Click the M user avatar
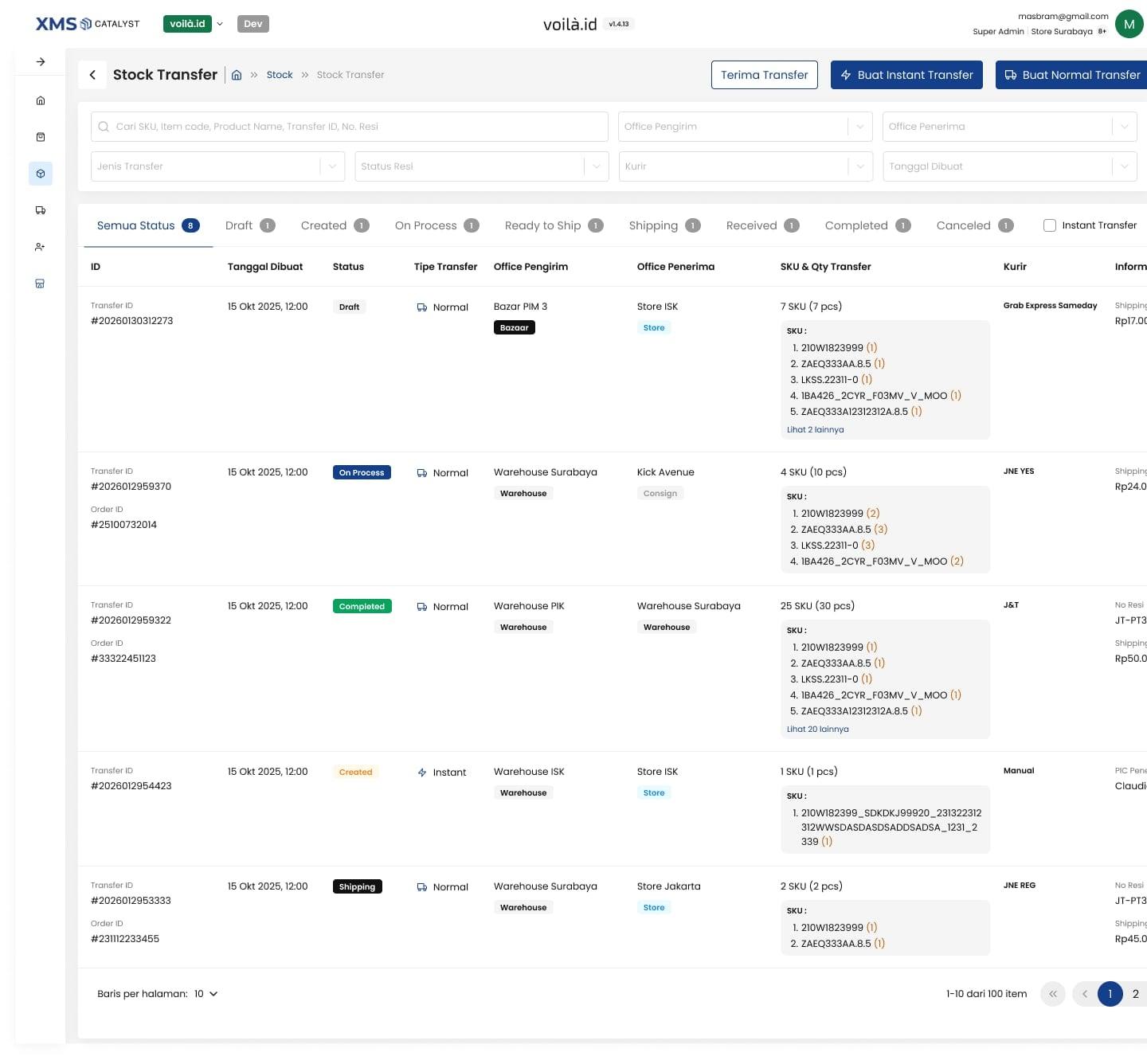This screenshot has width=1147, height=1064. [x=1129, y=24]
